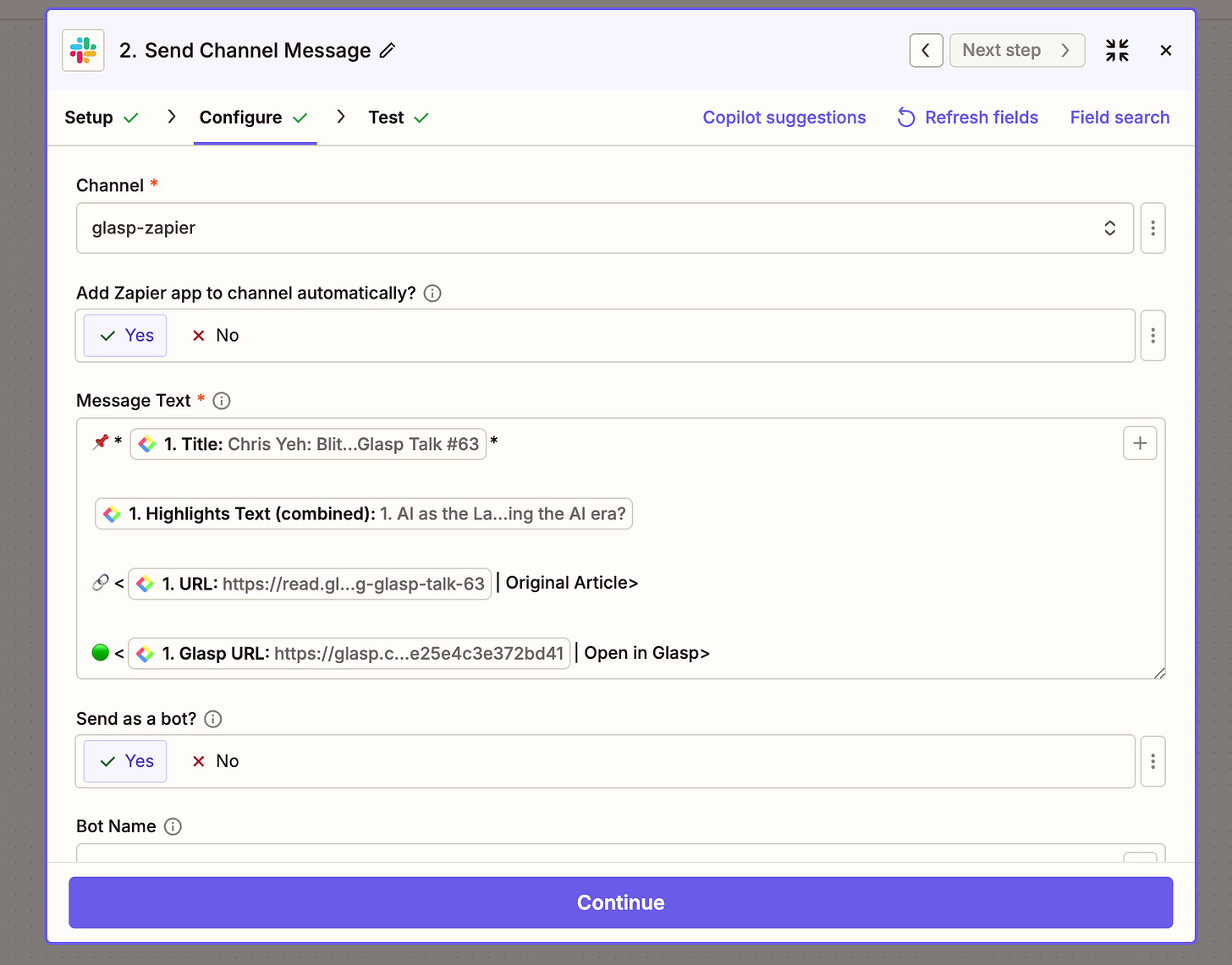
Task: Close the step editor panel
Action: tap(1165, 50)
